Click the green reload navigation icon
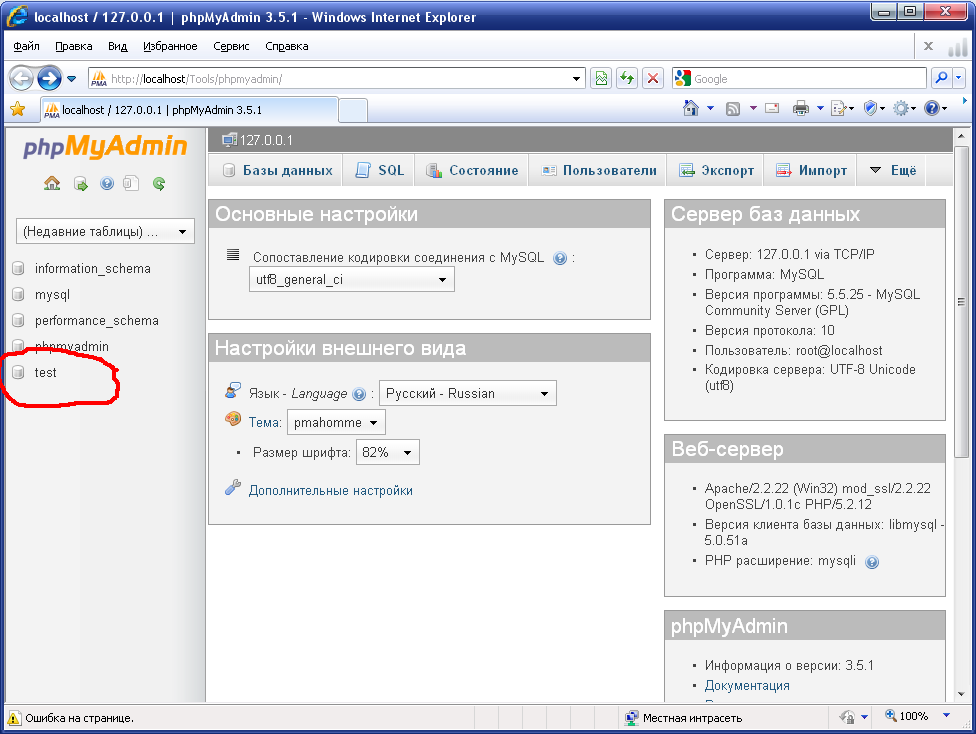This screenshot has width=976, height=734. click(x=159, y=184)
